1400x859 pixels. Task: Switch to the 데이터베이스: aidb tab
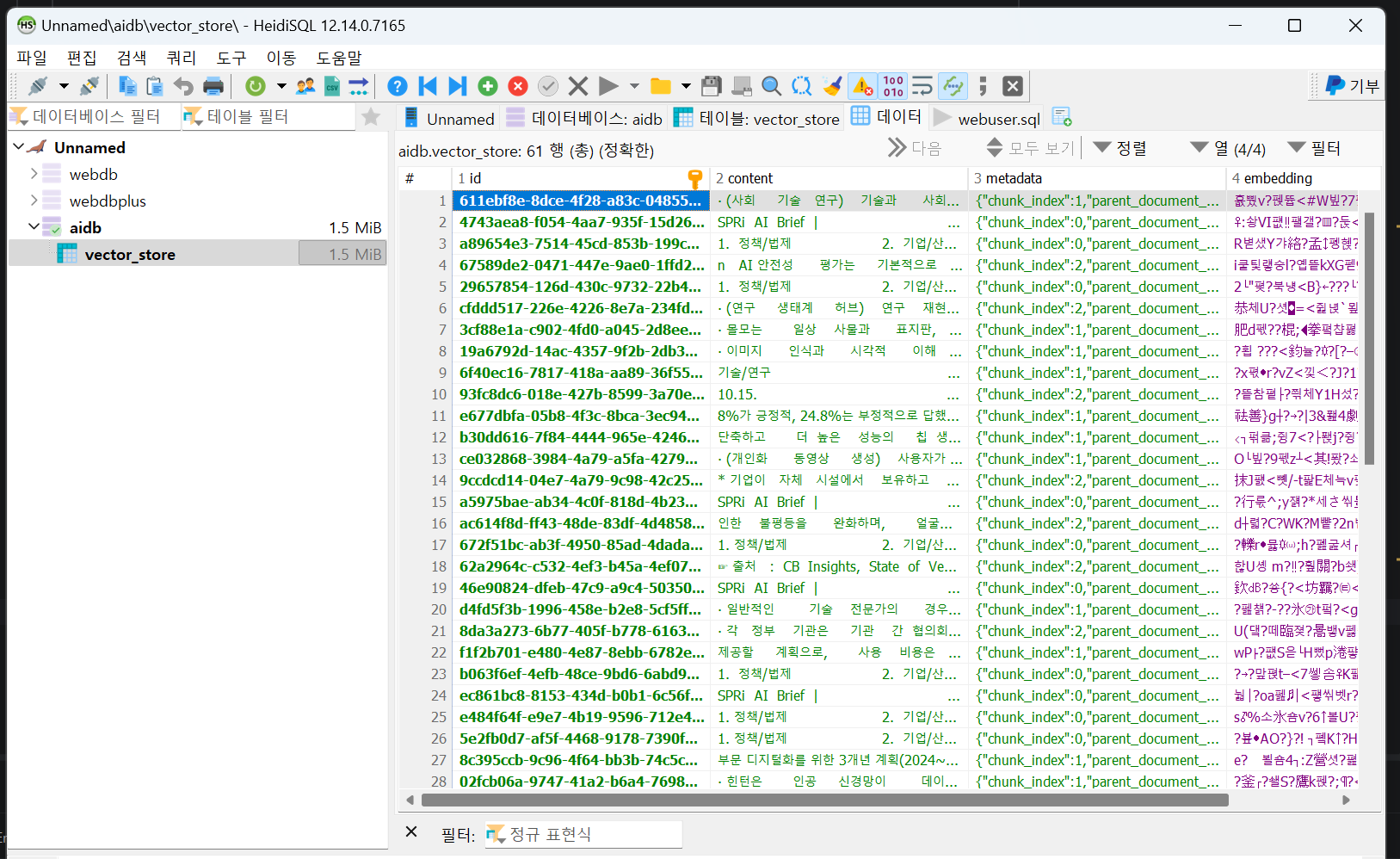pyautogui.click(x=584, y=119)
